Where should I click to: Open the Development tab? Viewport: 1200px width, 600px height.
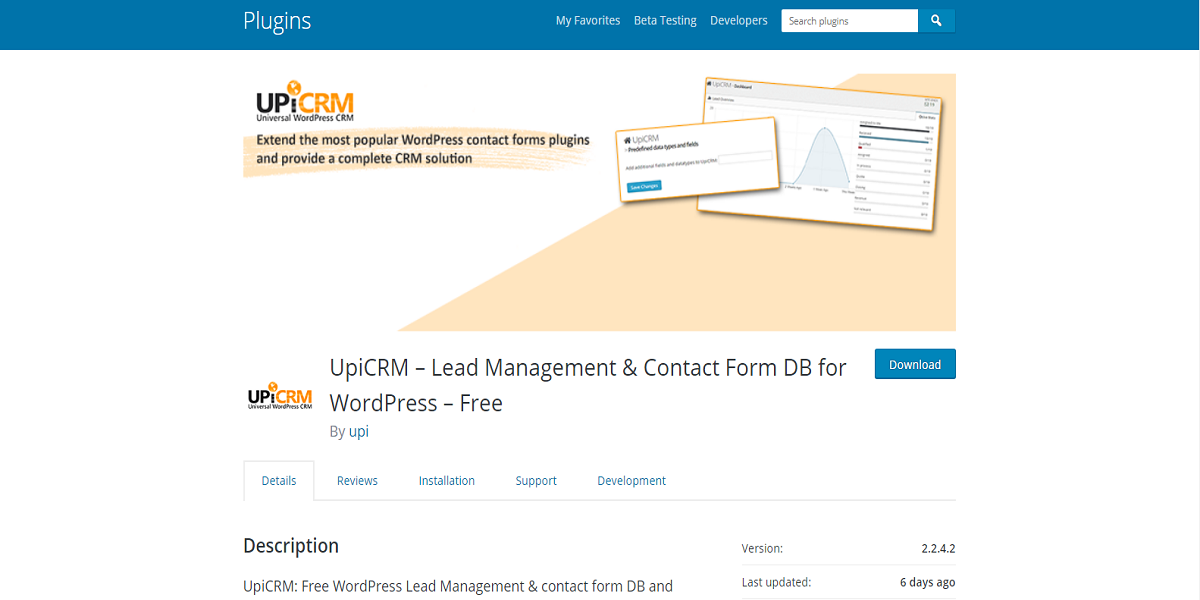tap(632, 481)
